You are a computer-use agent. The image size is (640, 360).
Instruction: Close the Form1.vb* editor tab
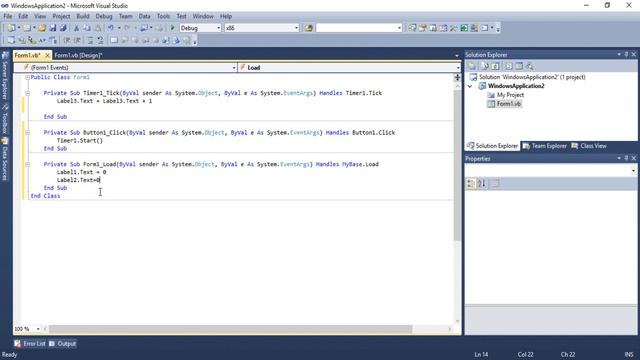tap(47, 56)
